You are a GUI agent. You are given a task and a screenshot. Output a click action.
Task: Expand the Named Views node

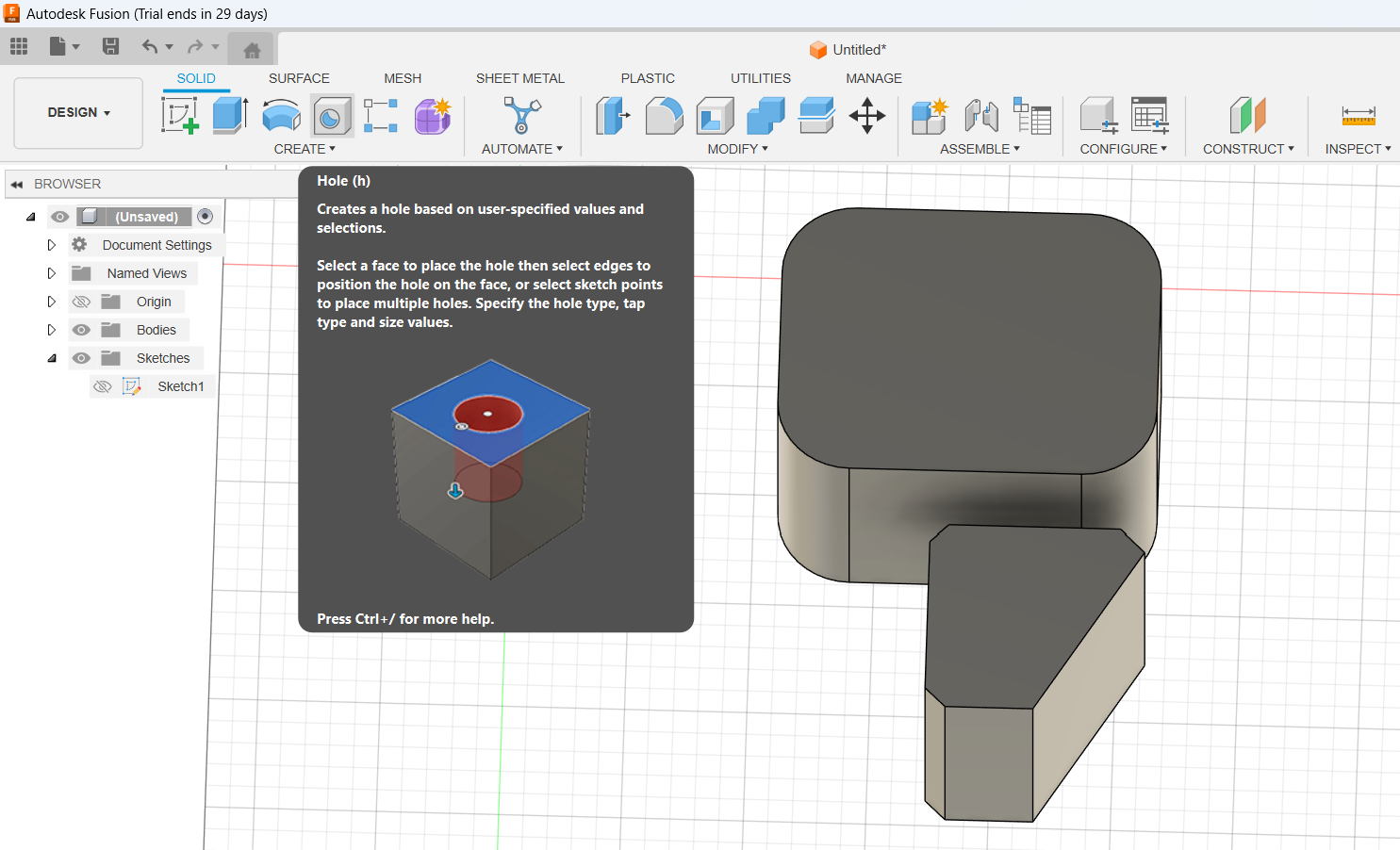[52, 273]
